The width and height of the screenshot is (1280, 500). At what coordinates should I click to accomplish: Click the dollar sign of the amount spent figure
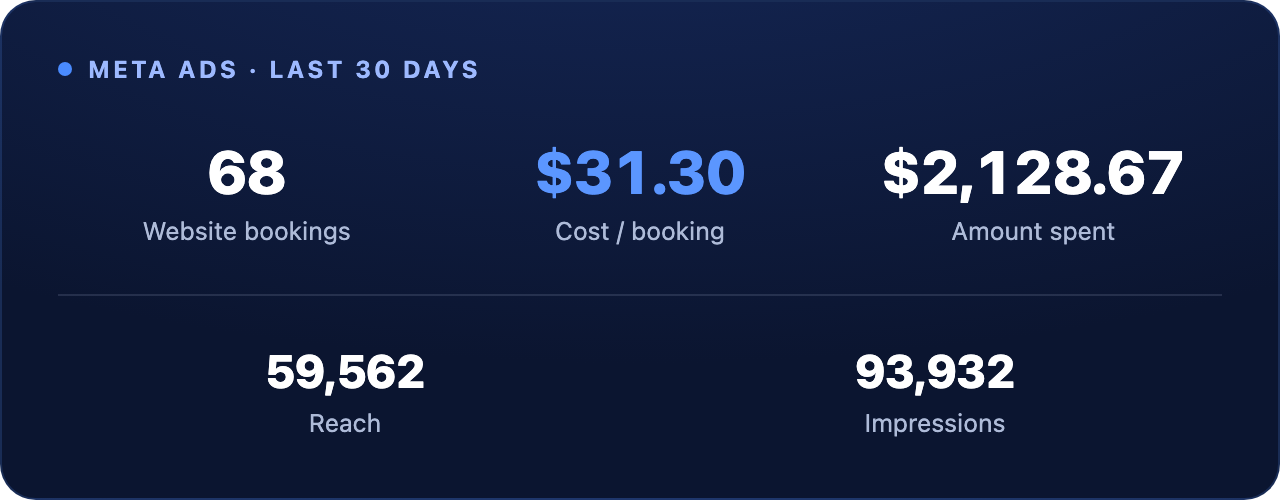[900, 173]
